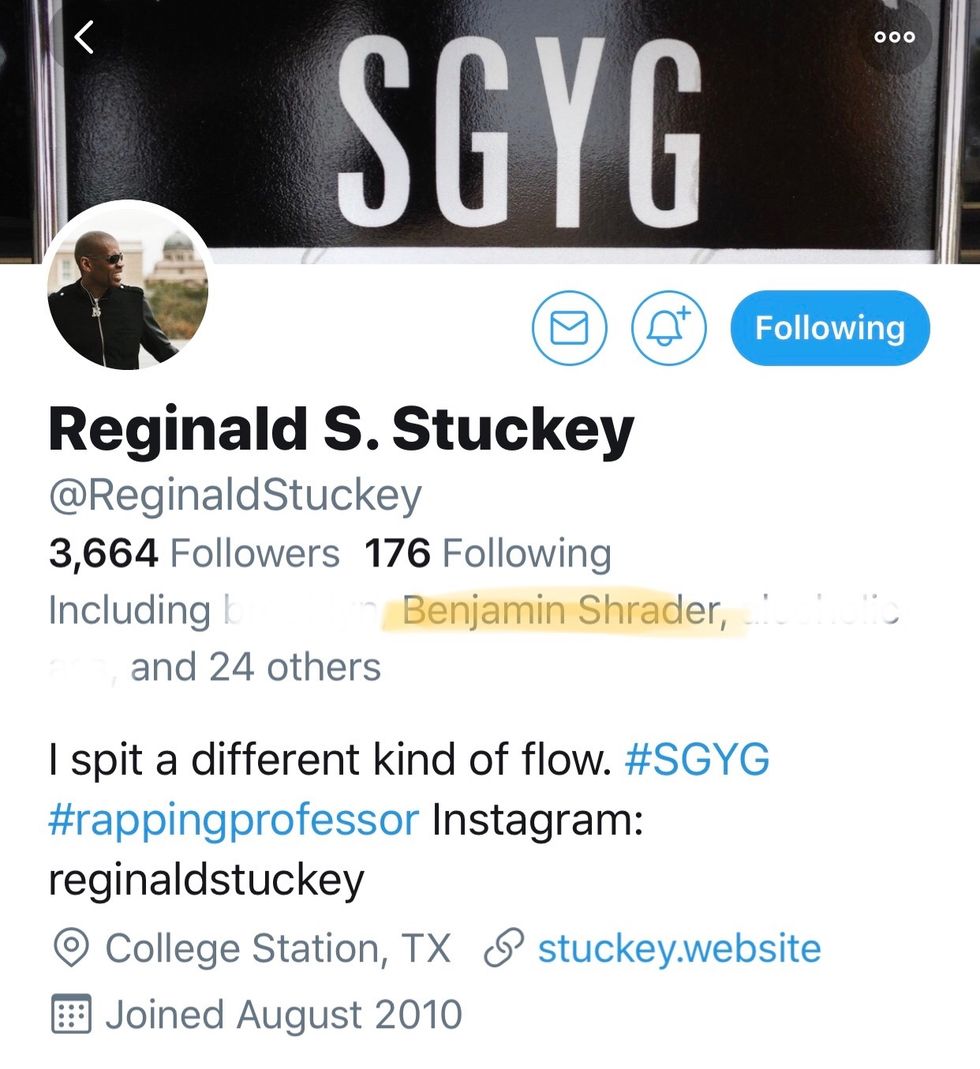Image resolution: width=980 pixels, height=1069 pixels.
Task: Tap the calendar joined icon
Action: 72,1014
